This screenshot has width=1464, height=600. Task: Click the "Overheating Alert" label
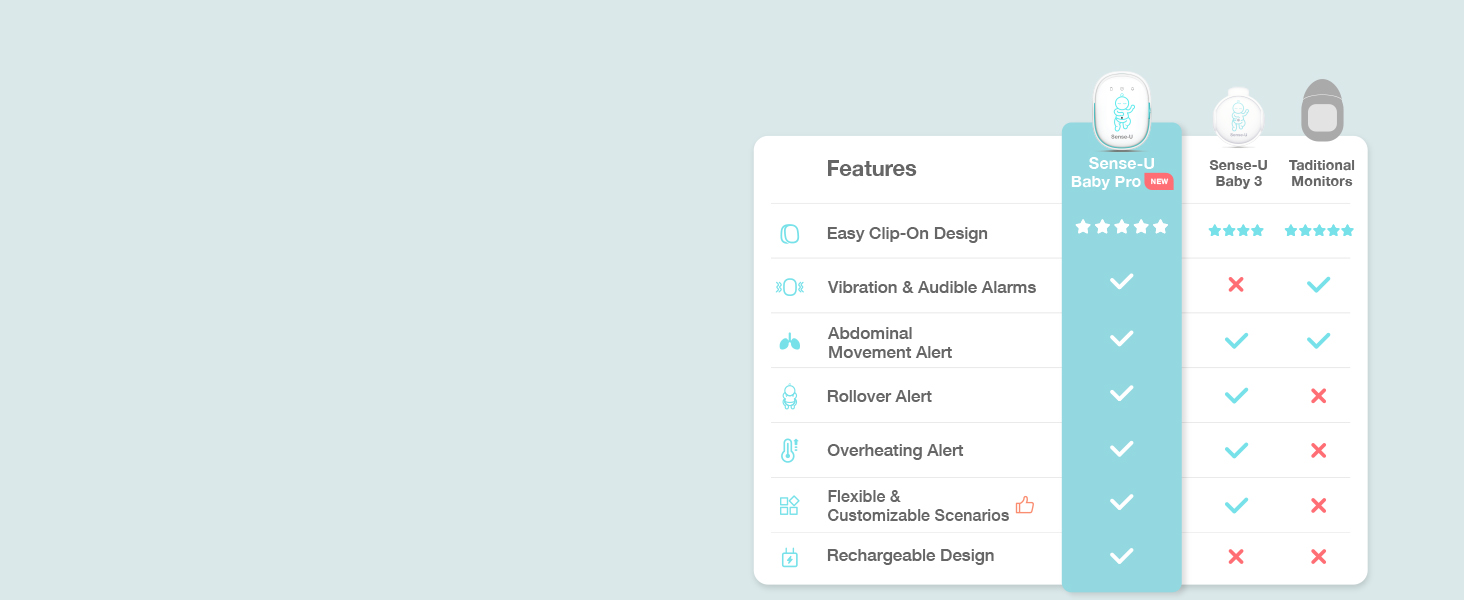pos(895,451)
